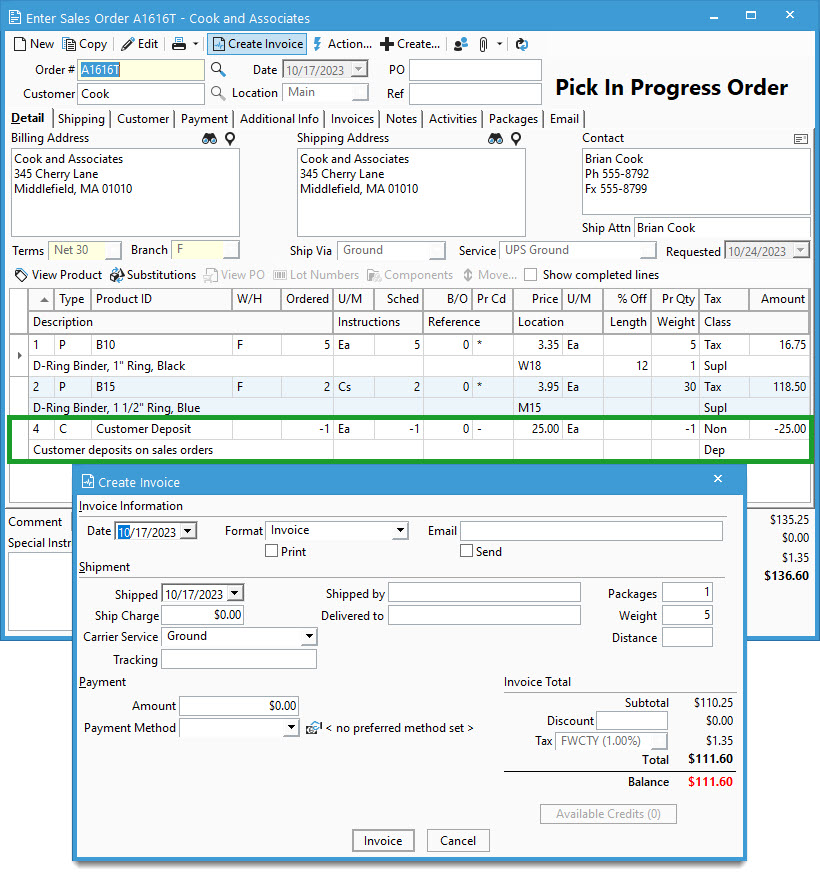Click the refresh icon in the toolbar

[x=521, y=44]
